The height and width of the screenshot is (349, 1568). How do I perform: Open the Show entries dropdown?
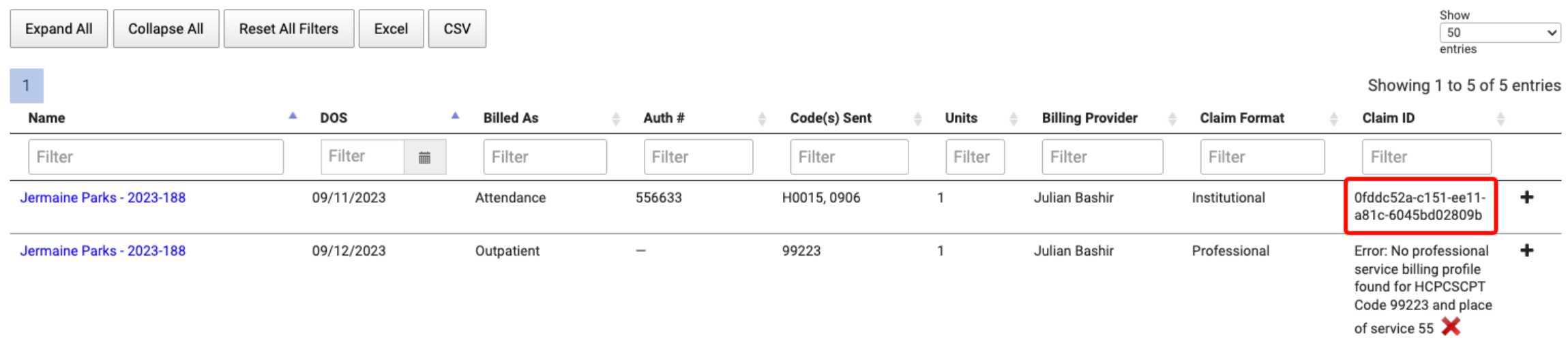click(x=1500, y=33)
